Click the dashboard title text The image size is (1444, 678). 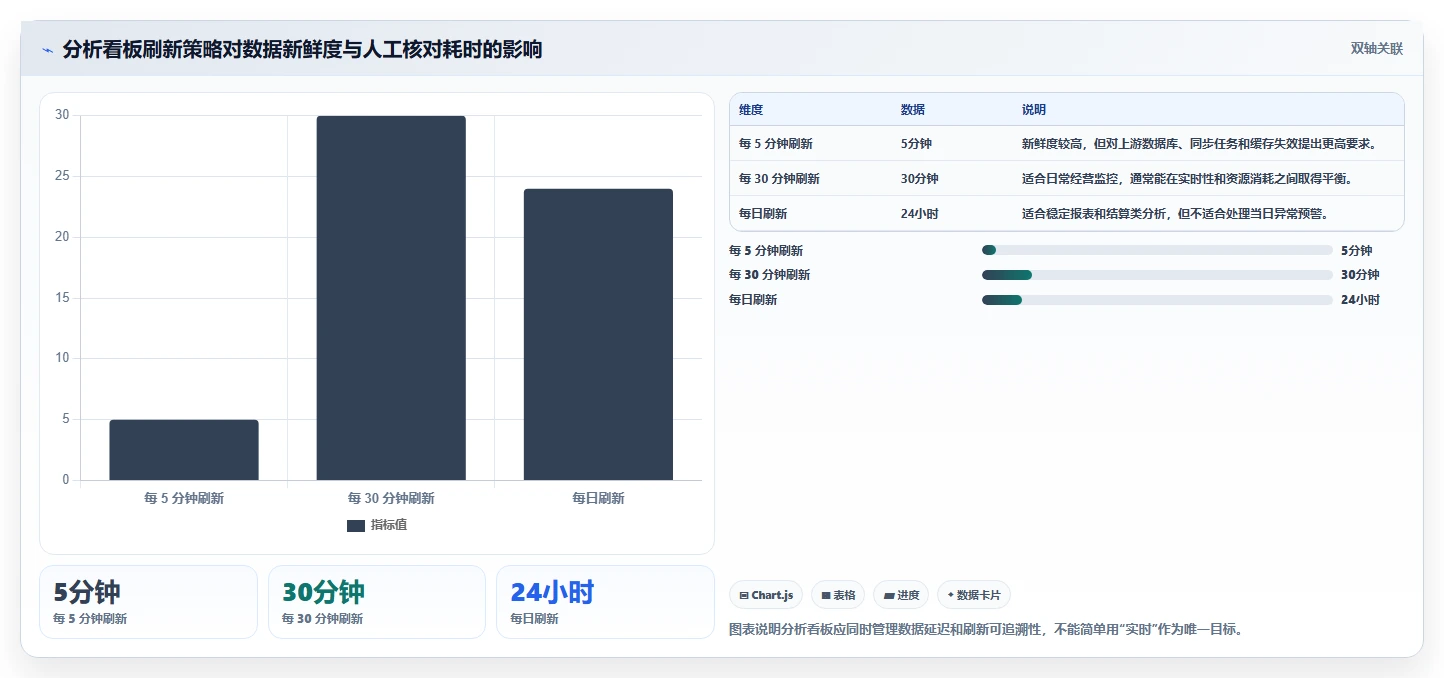coord(302,50)
